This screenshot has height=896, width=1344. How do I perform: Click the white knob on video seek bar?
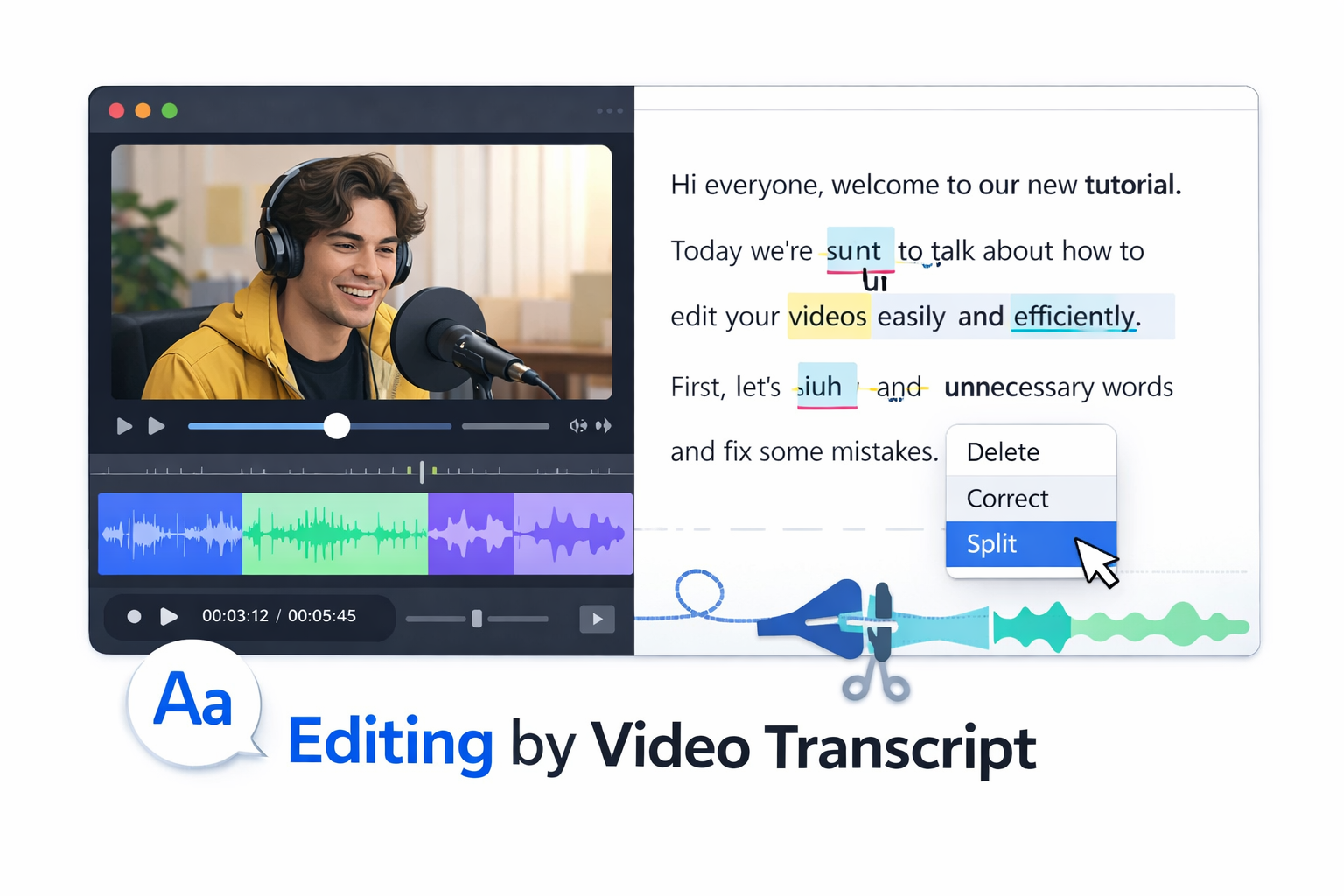coord(337,426)
